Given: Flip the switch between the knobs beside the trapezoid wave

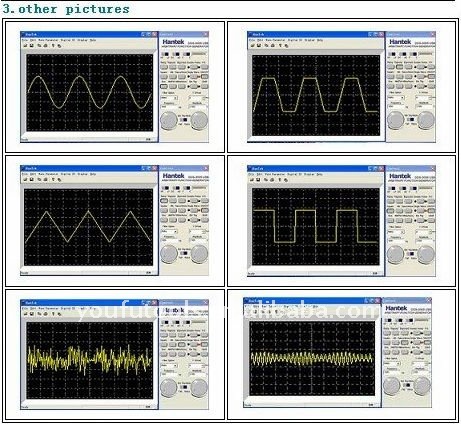Looking at the screenshot, I should pyautogui.click(x=411, y=119).
